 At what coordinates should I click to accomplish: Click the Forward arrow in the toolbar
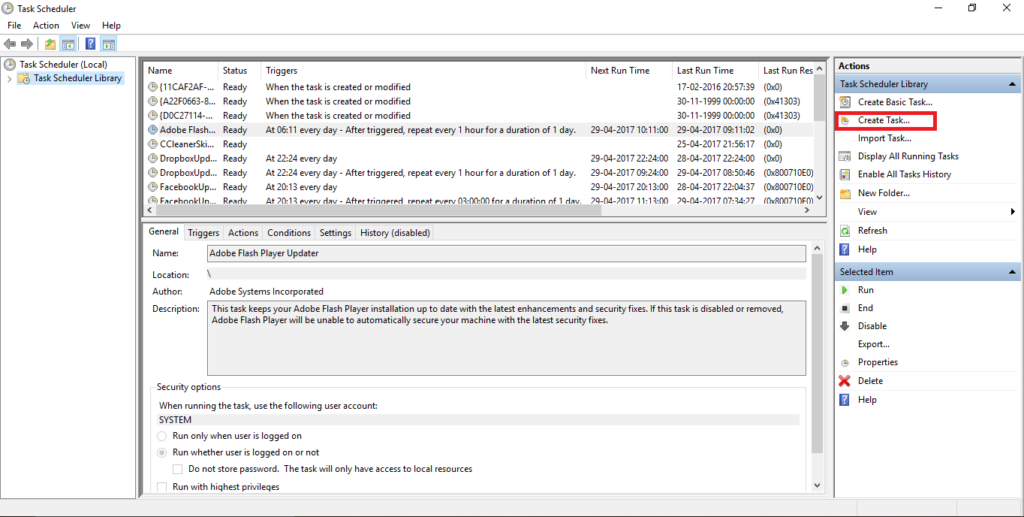point(26,44)
